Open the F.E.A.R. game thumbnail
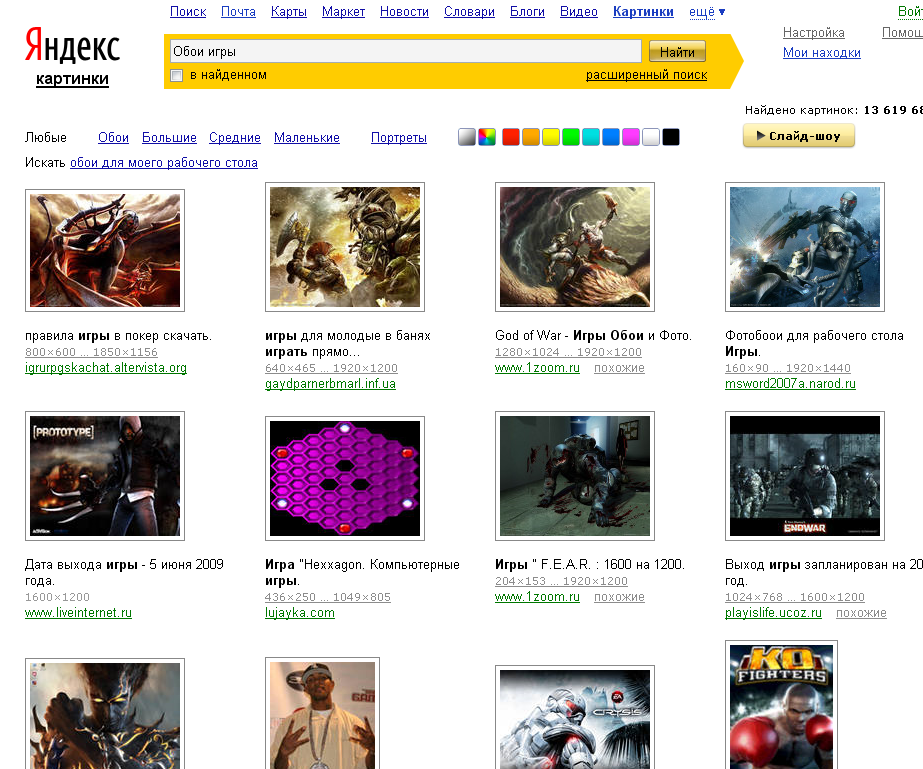 (575, 476)
